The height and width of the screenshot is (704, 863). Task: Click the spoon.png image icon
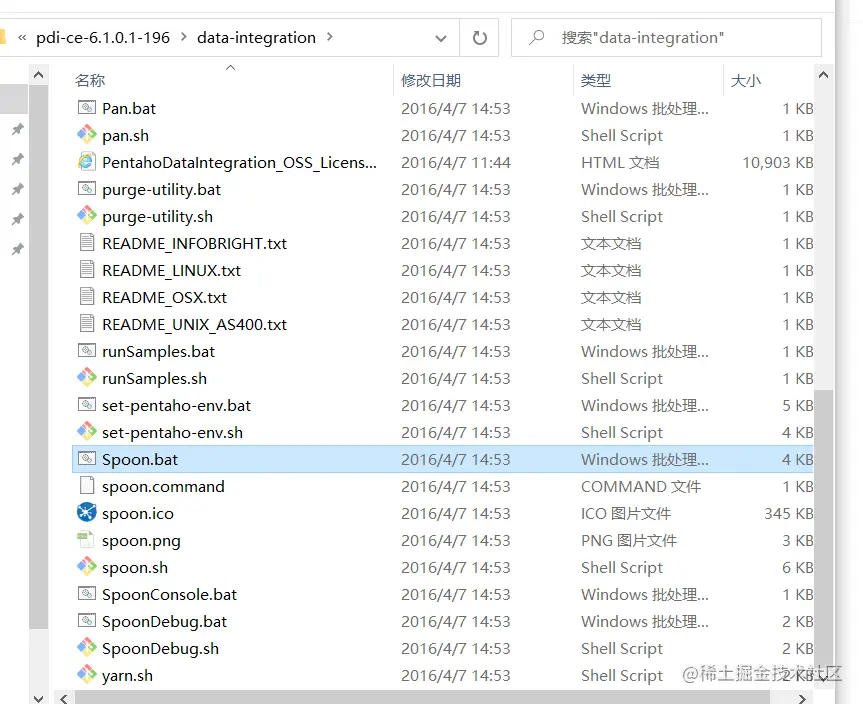click(x=86, y=539)
